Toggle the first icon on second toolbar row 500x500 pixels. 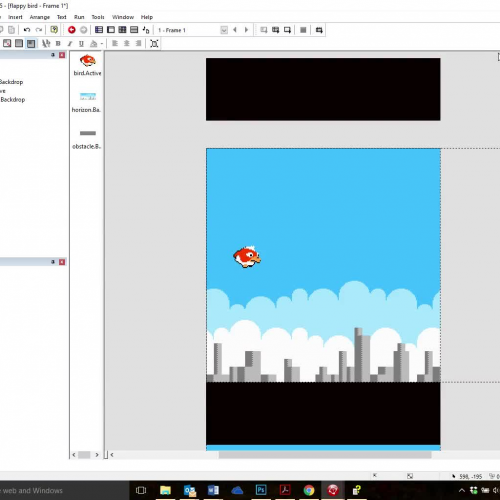pyautogui.click(x=7, y=43)
